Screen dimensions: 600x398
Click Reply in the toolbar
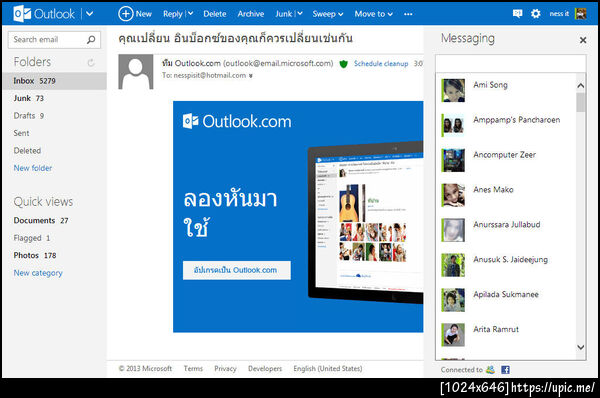click(173, 14)
